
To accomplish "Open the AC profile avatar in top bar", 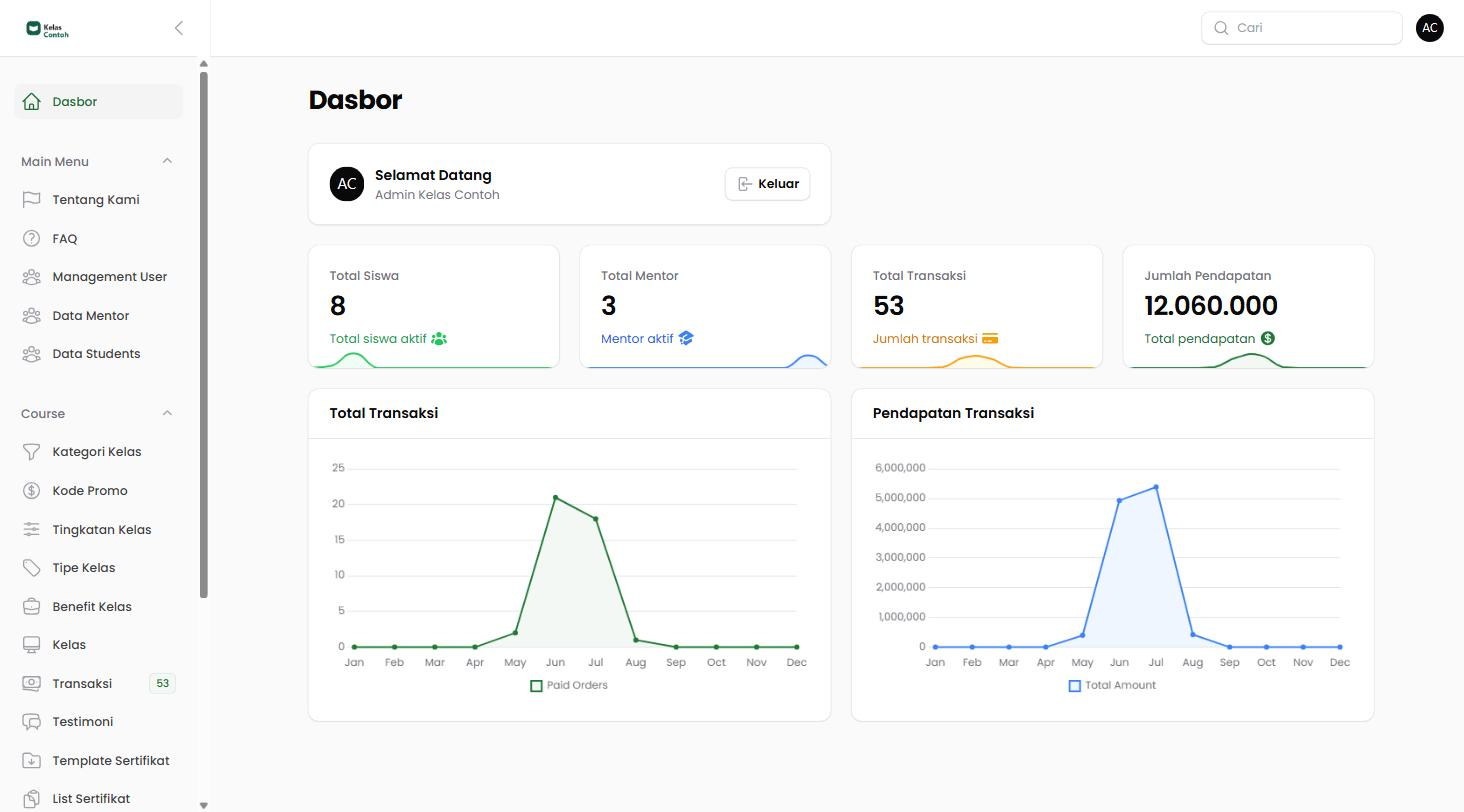I will (1430, 28).
